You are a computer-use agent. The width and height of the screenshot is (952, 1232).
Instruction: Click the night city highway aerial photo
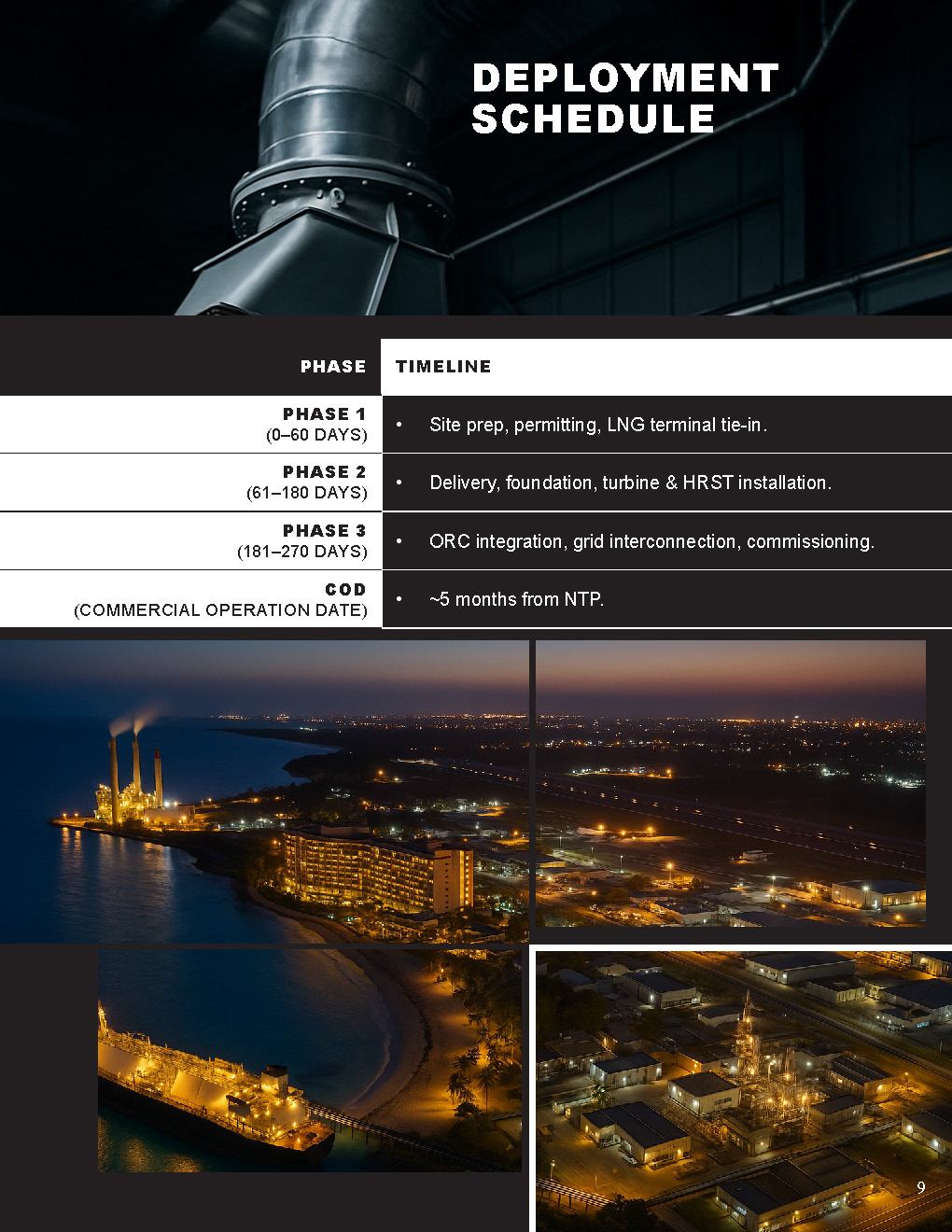(731, 783)
